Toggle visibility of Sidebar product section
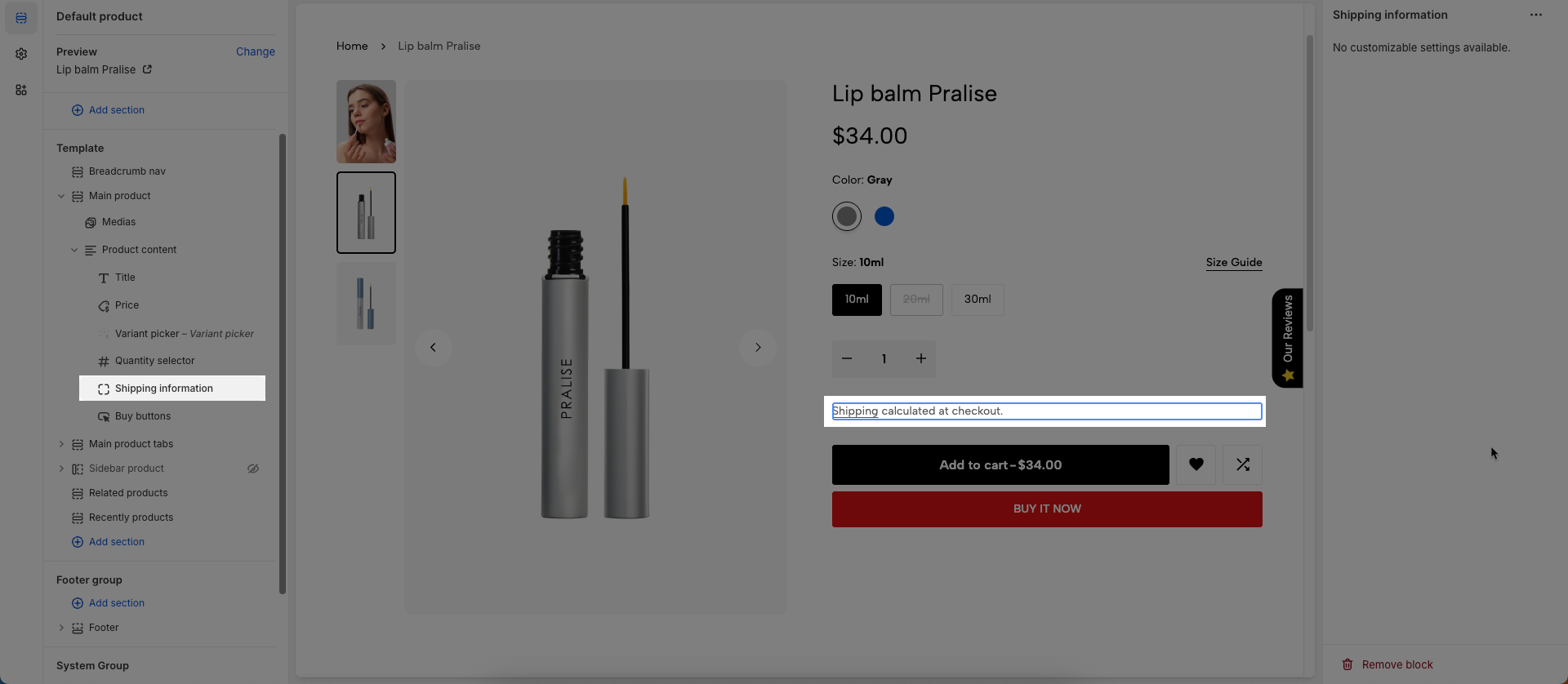 [x=253, y=469]
